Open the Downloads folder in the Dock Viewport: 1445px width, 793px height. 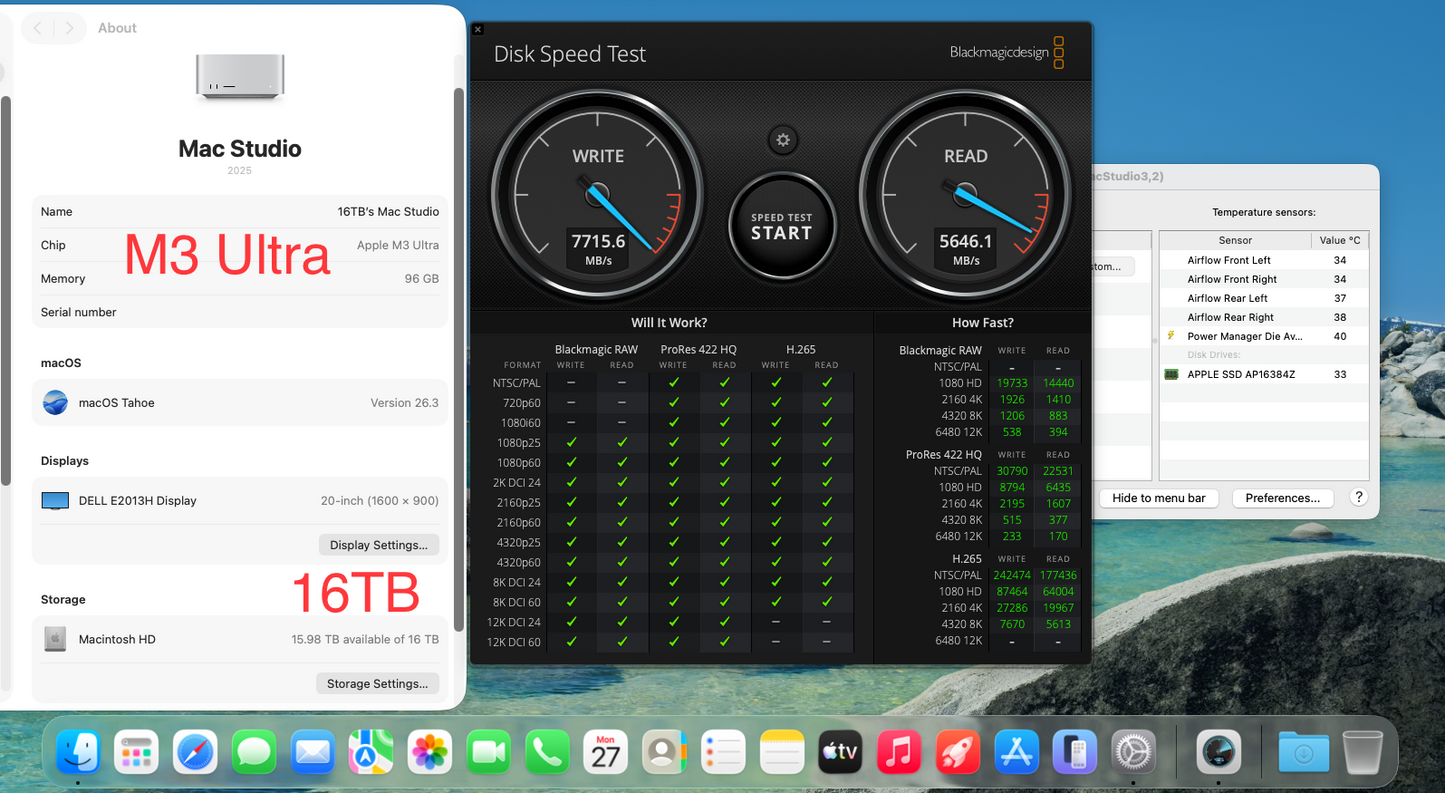tap(1303, 751)
